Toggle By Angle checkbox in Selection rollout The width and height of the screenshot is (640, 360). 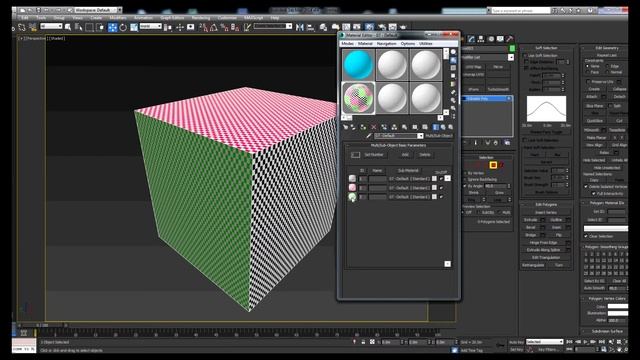tap(465, 186)
